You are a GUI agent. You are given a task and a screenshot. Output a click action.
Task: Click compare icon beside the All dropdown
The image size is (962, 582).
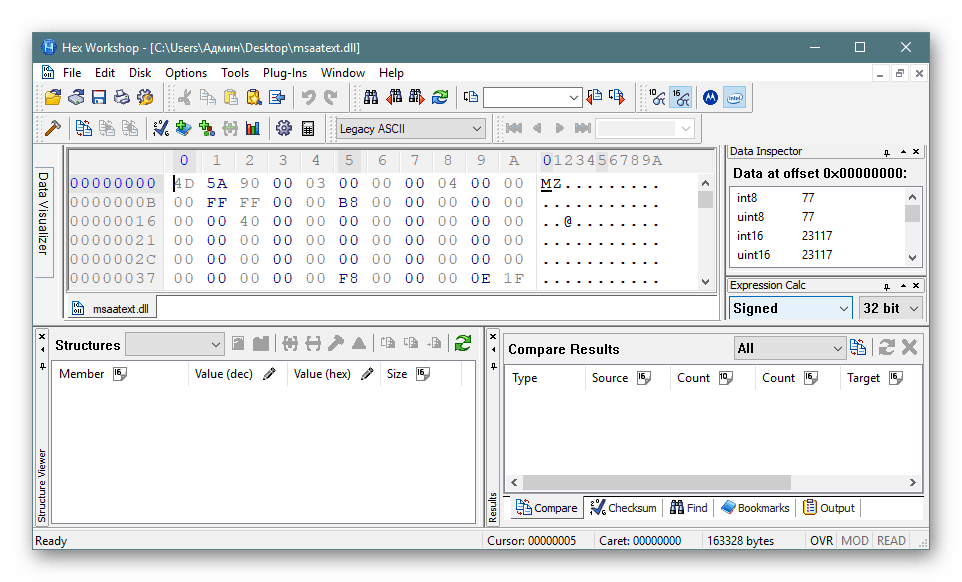(858, 348)
